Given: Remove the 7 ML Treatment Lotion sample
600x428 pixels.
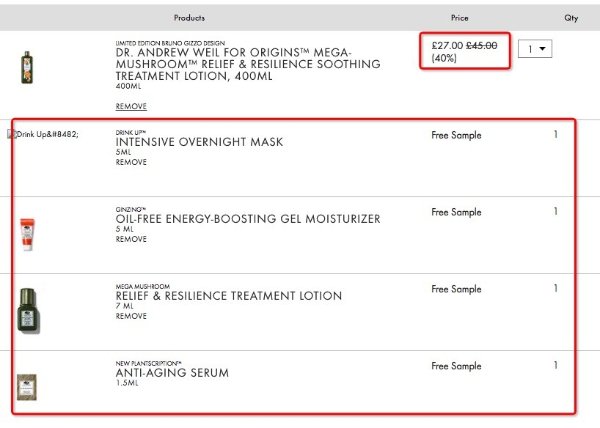Looking at the screenshot, I should [x=131, y=316].
